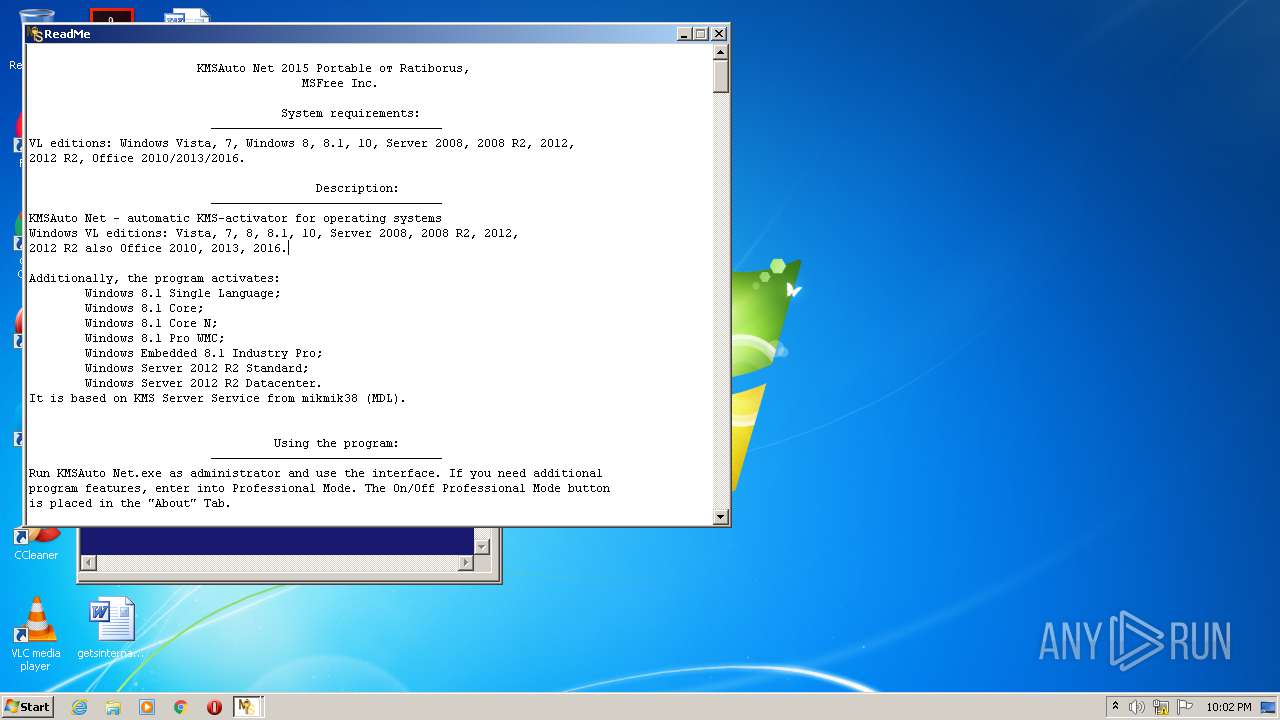The height and width of the screenshot is (720, 1280).
Task: Click the 'Using the program:' heading
Action: (x=336, y=443)
